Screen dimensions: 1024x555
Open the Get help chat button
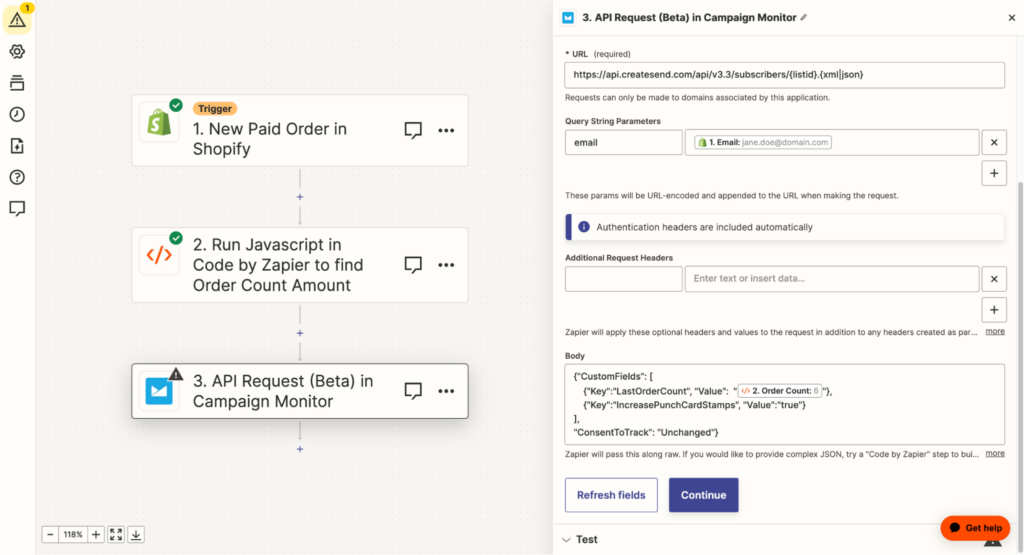click(975, 528)
